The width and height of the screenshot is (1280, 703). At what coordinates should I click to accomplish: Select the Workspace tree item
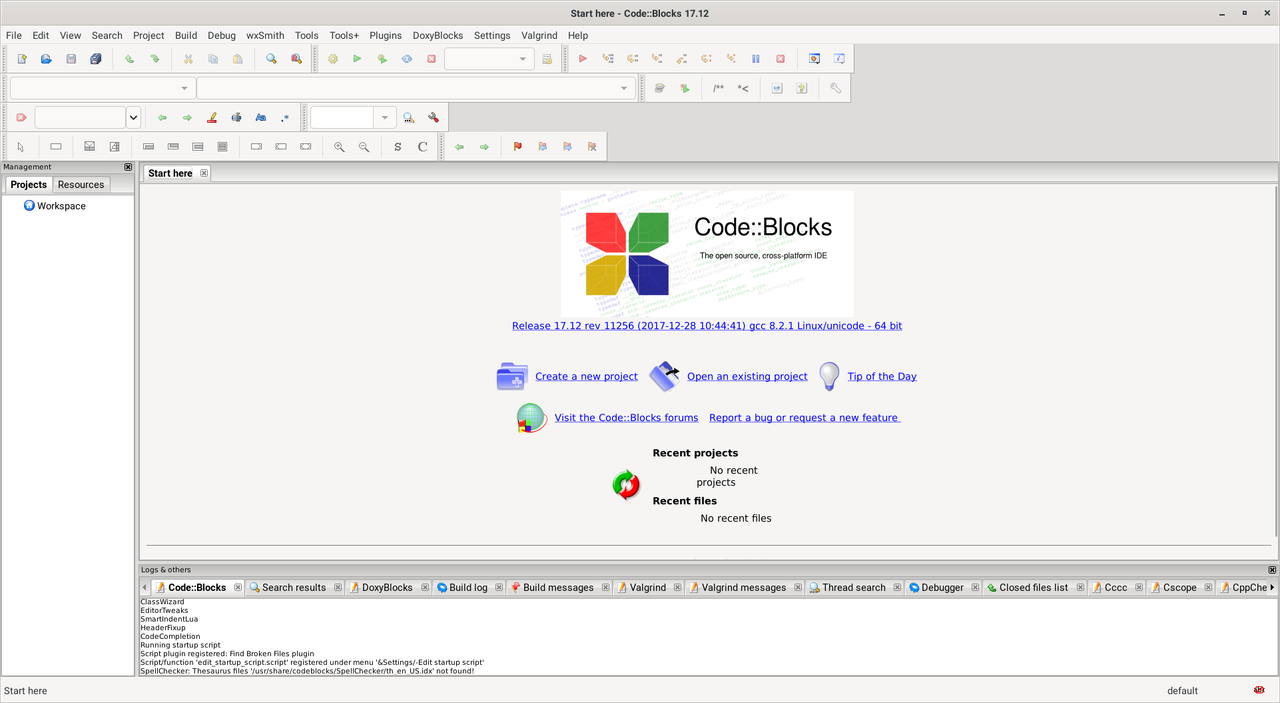(x=61, y=206)
